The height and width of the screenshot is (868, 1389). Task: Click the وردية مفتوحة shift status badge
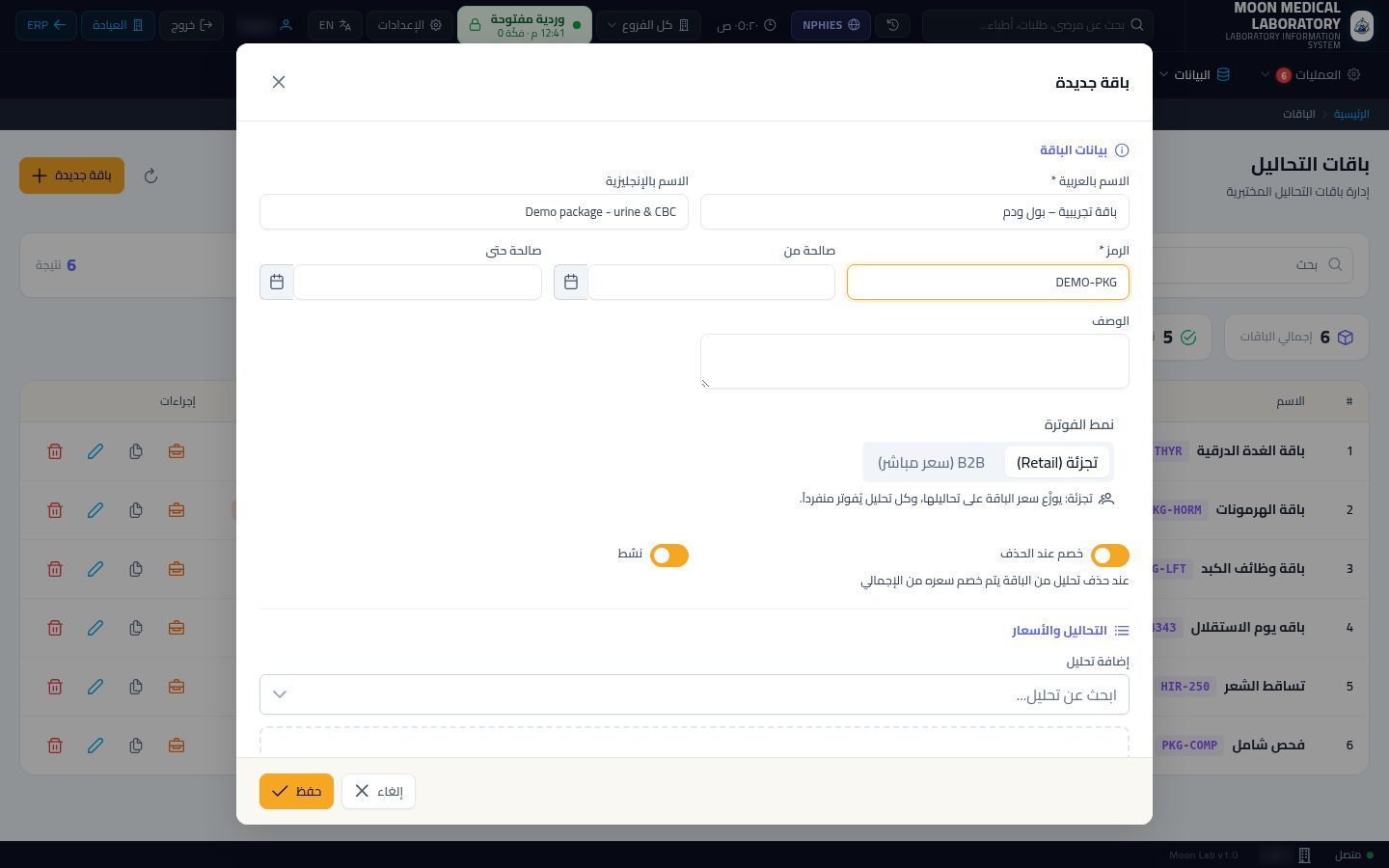(524, 25)
